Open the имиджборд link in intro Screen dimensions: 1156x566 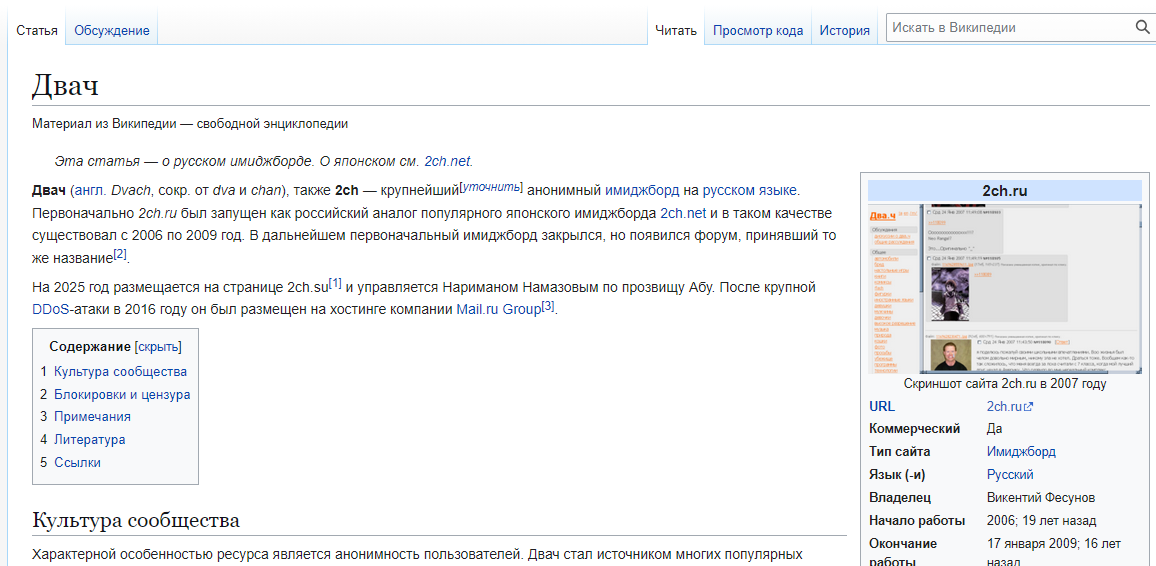(642, 190)
